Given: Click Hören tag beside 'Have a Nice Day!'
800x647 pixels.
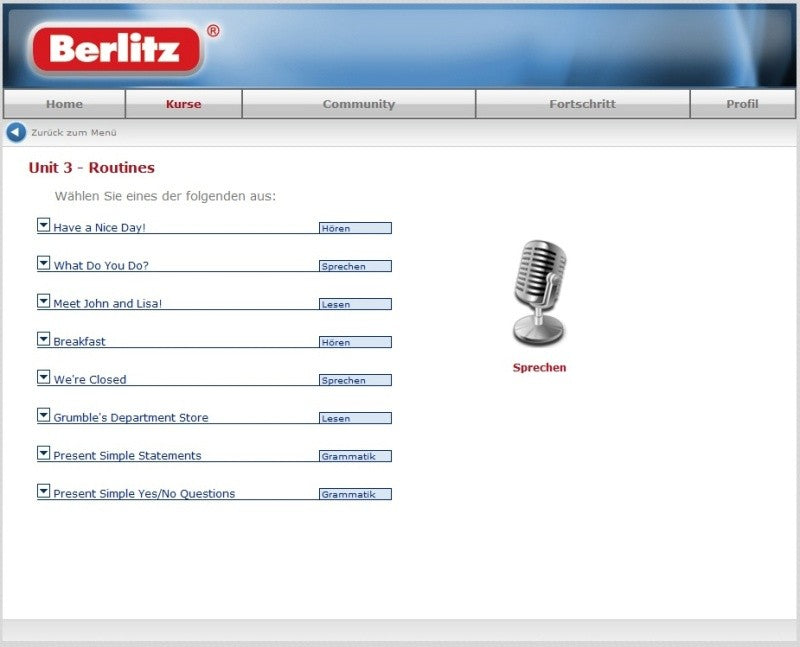Looking at the screenshot, I should [x=356, y=228].
